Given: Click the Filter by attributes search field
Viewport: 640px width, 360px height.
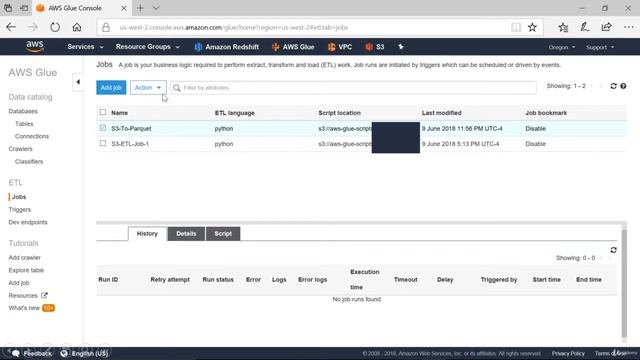Looking at the screenshot, I should point(353,88).
